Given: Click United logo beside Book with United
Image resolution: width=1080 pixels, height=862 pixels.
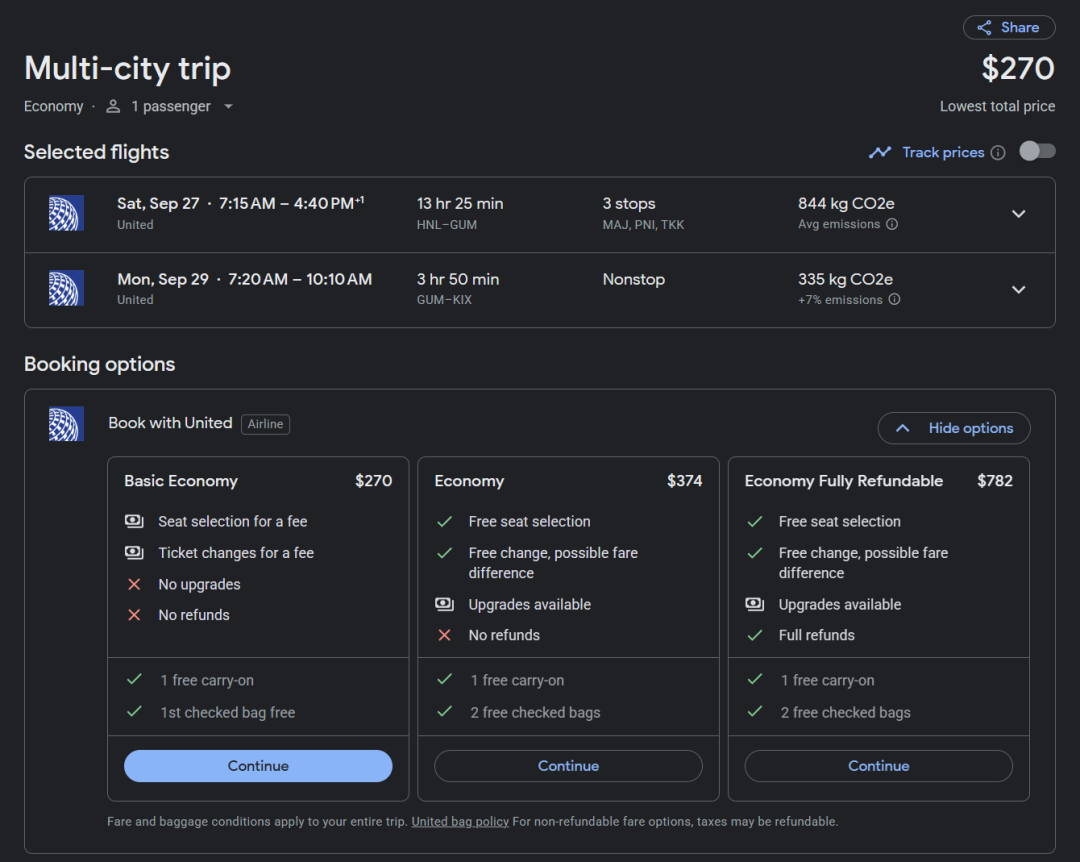Looking at the screenshot, I should tap(66, 424).
